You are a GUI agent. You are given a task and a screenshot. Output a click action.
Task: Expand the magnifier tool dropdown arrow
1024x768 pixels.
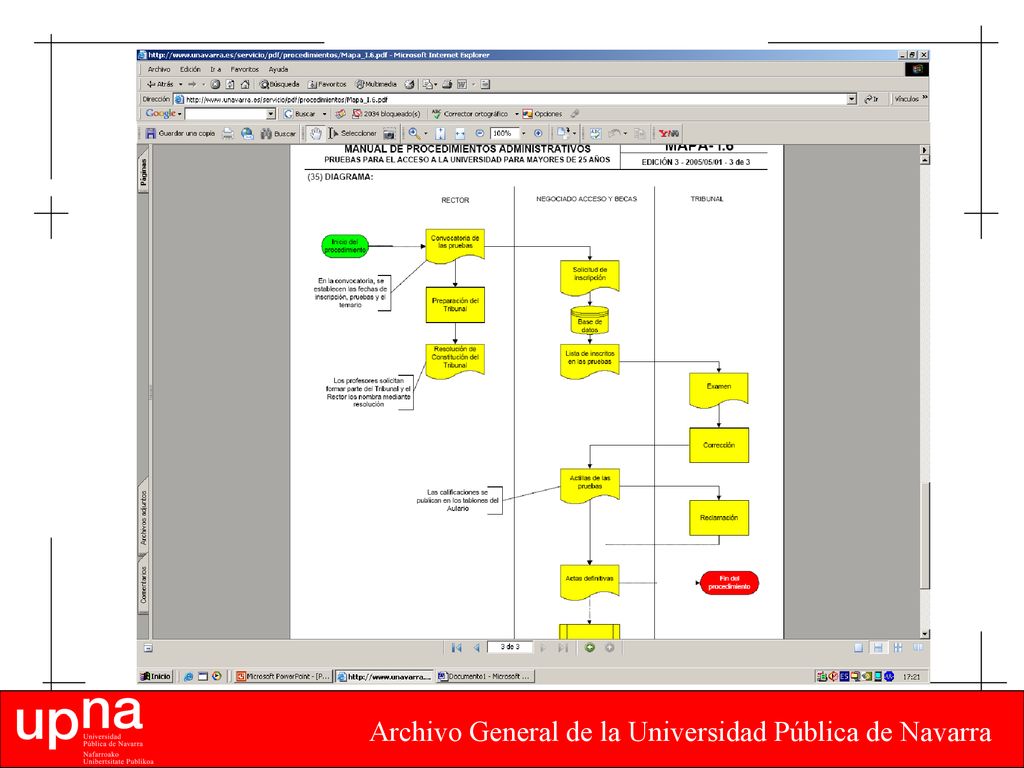426,133
